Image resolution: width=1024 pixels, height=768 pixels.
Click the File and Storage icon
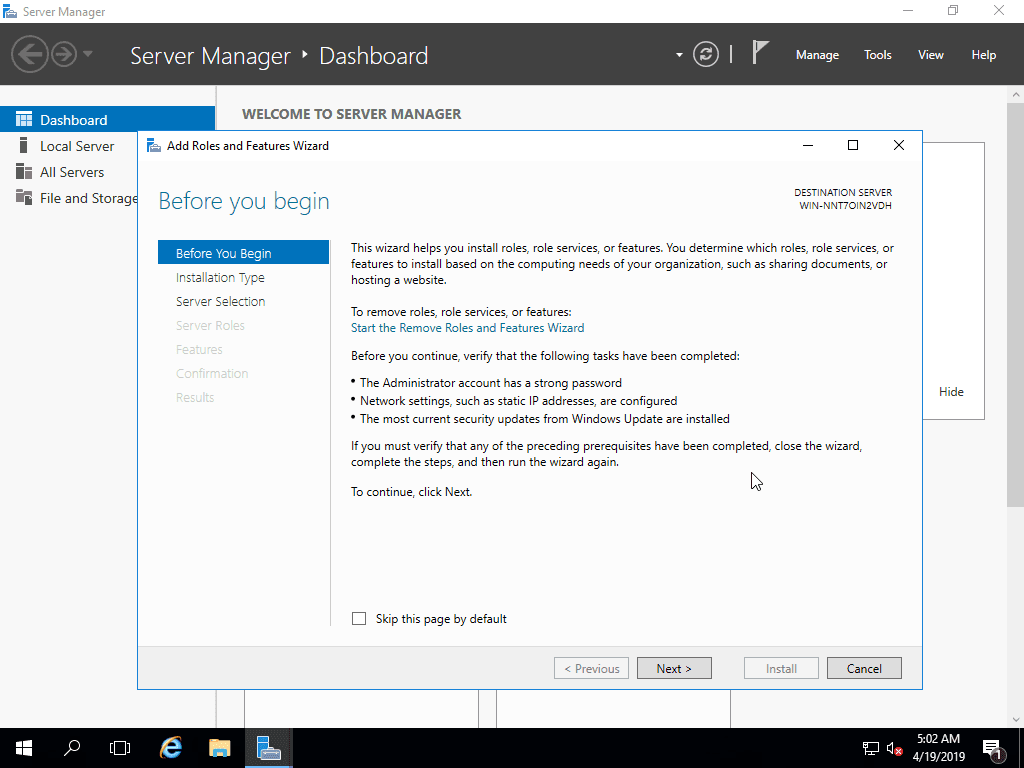24,197
